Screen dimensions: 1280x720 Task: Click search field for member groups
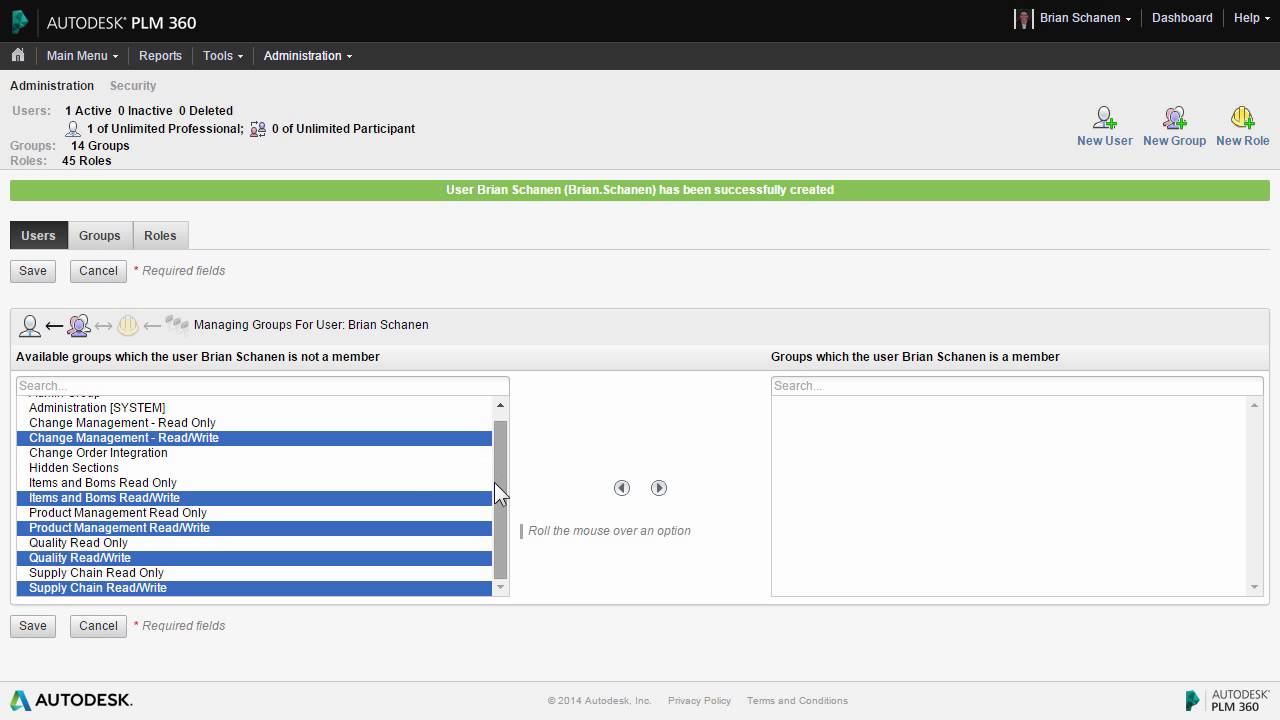pyautogui.click(x=1017, y=386)
